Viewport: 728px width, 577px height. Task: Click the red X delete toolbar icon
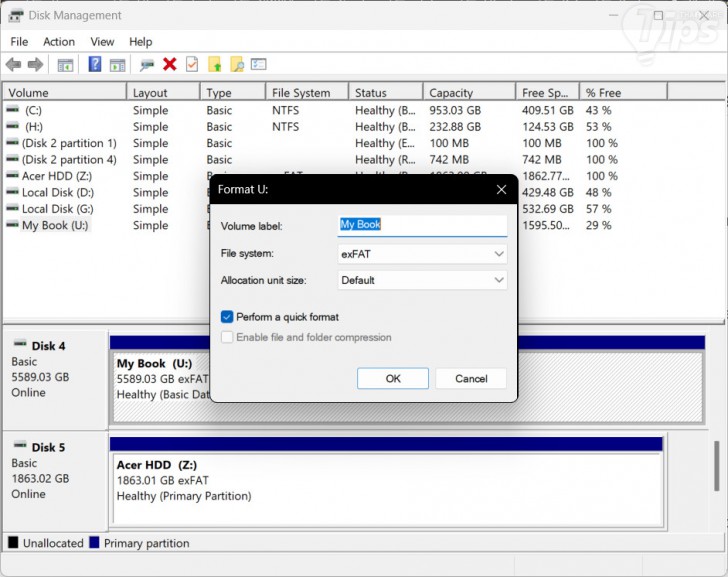(x=170, y=64)
